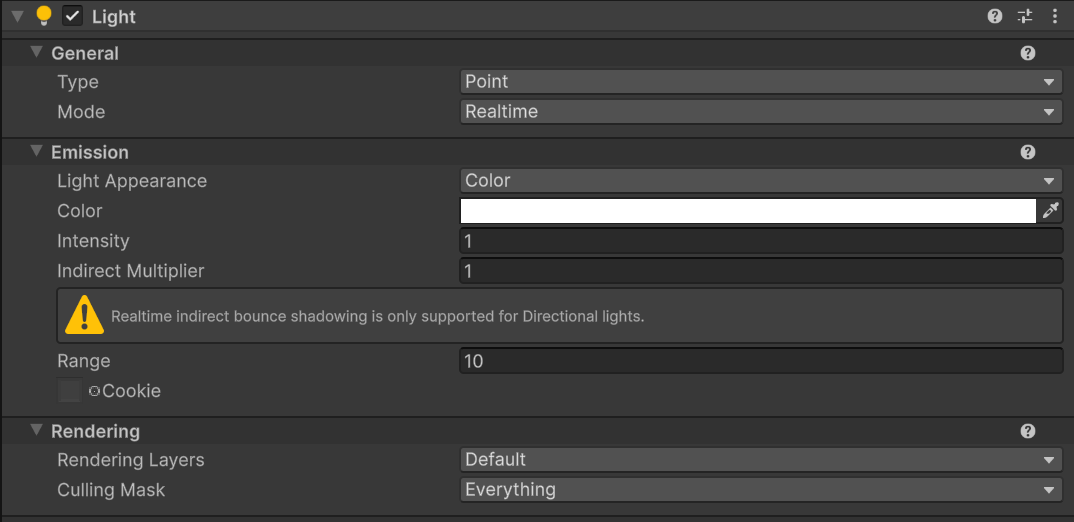1074x522 pixels.
Task: Open the Light component help reference icon
Action: point(995,16)
